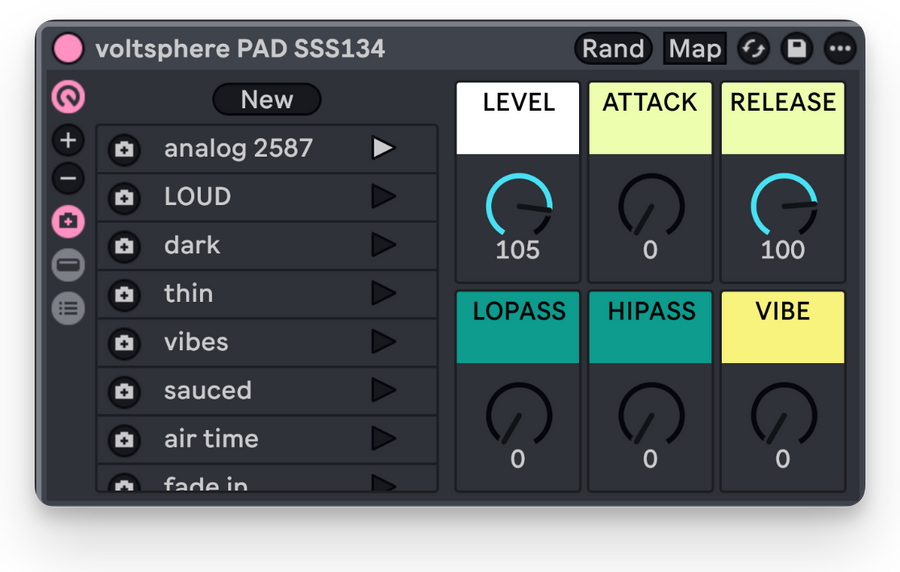Click the New variation button

pos(267,99)
